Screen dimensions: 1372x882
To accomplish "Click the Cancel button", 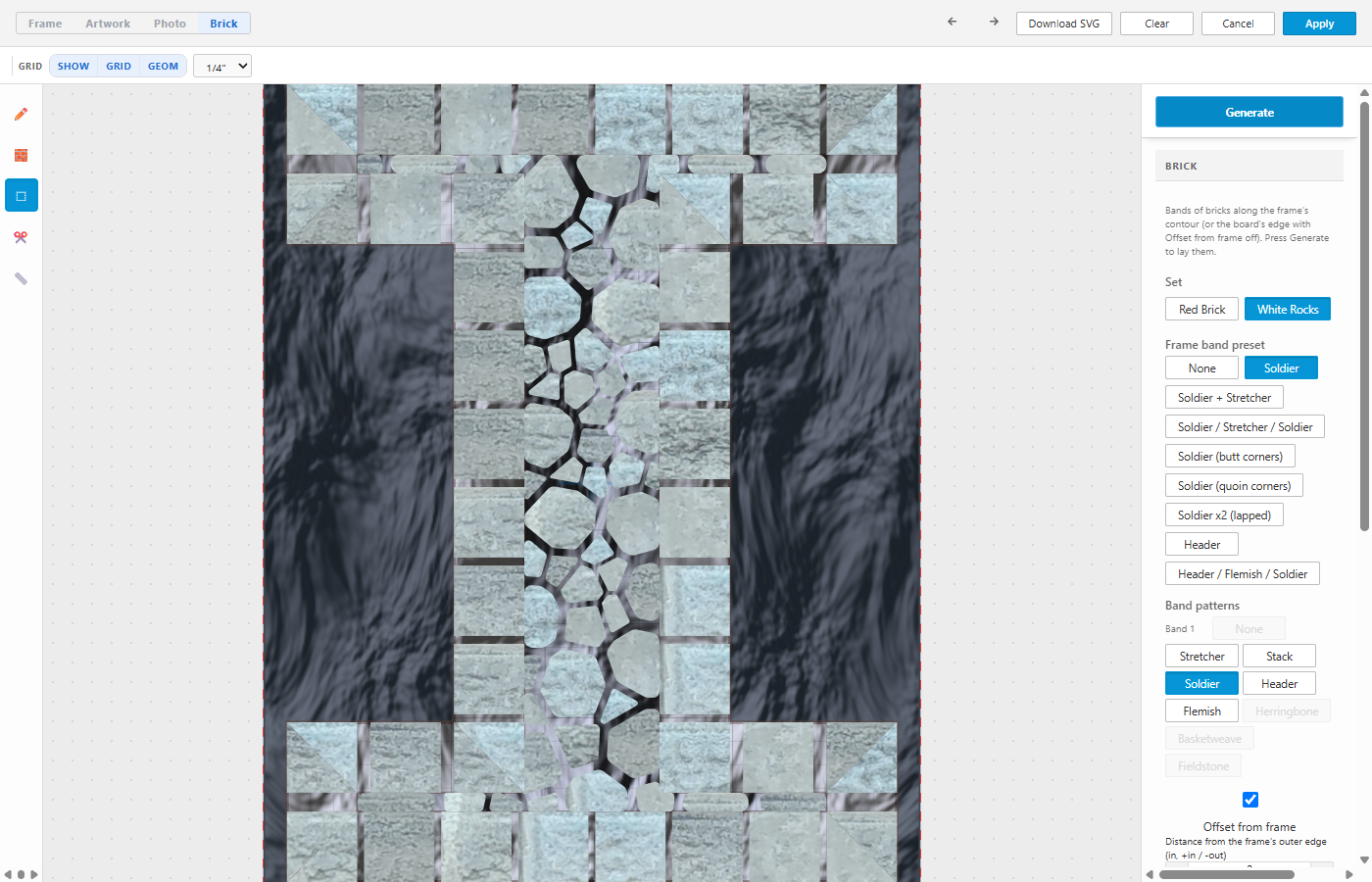I will pos(1238,24).
